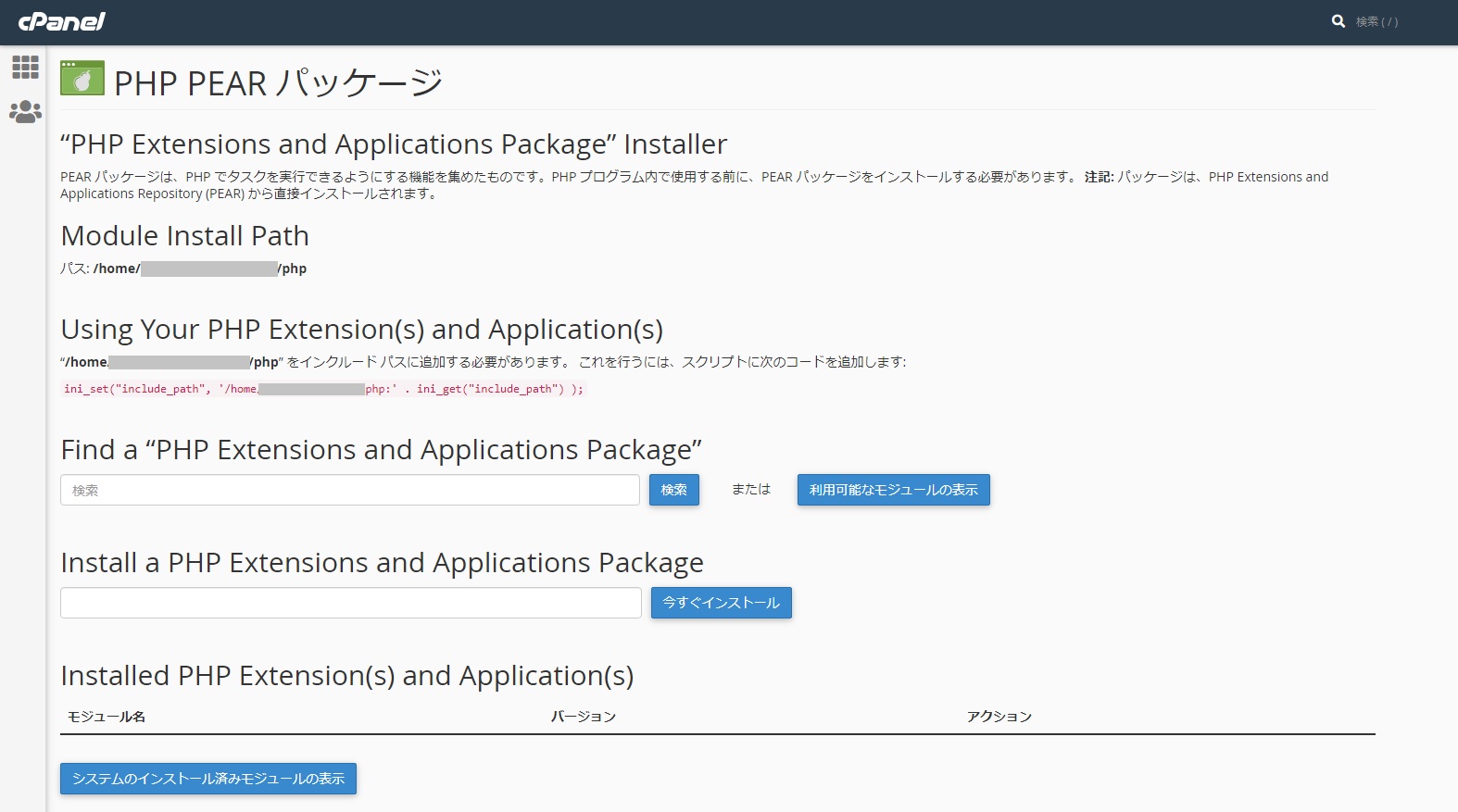Click the PHP PEAR パッケージ page title
Screen dimensions: 1458x812
point(279,82)
